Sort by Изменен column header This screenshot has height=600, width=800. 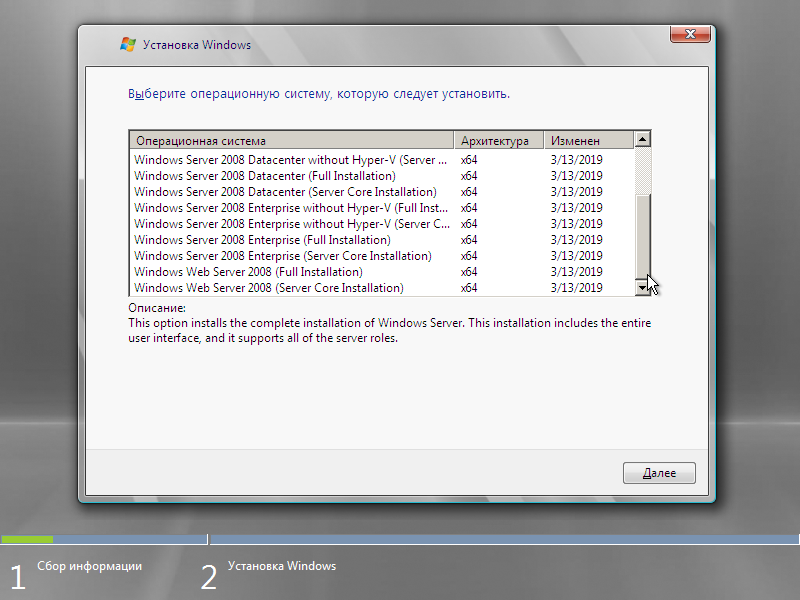tap(589, 140)
